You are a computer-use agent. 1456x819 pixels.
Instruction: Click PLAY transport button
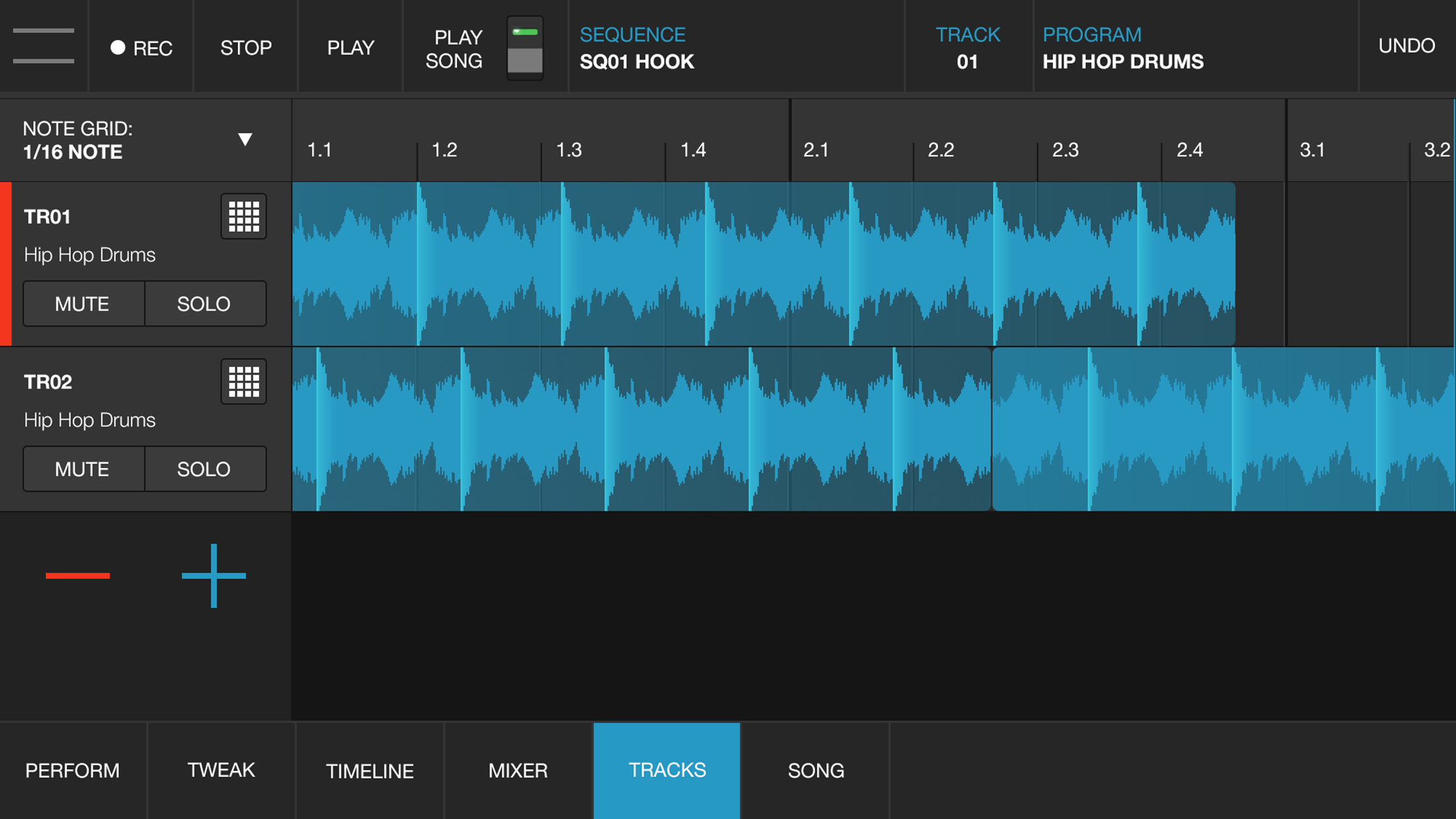[x=351, y=47]
